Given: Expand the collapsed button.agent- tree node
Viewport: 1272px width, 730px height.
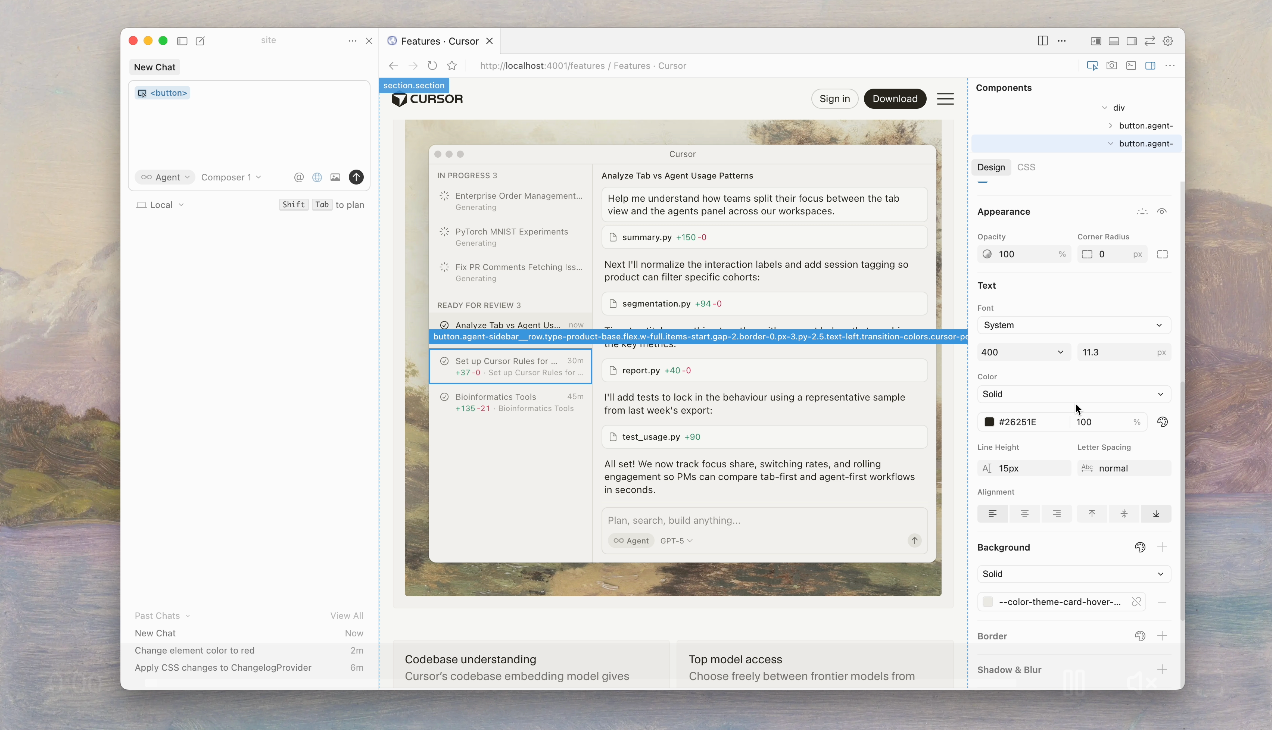Looking at the screenshot, I should pyautogui.click(x=1110, y=126).
